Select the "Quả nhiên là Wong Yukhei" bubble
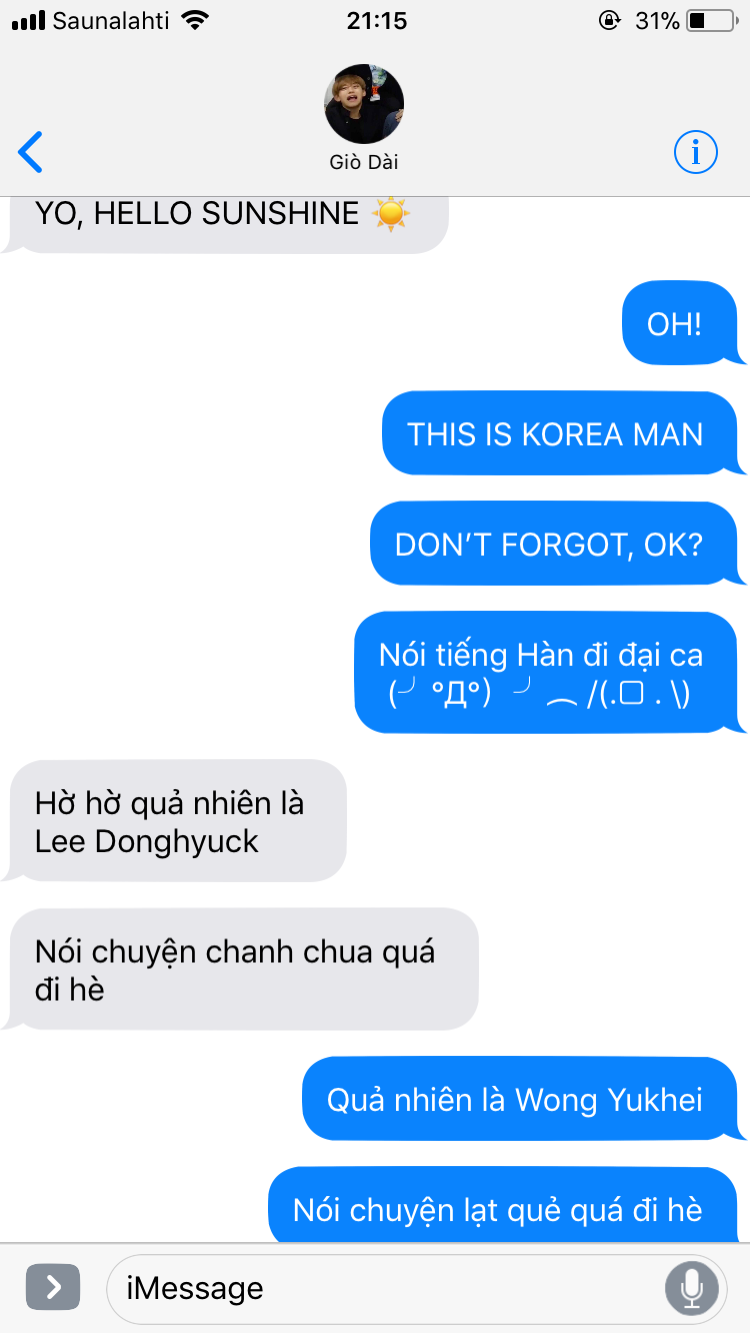 pos(521,1099)
